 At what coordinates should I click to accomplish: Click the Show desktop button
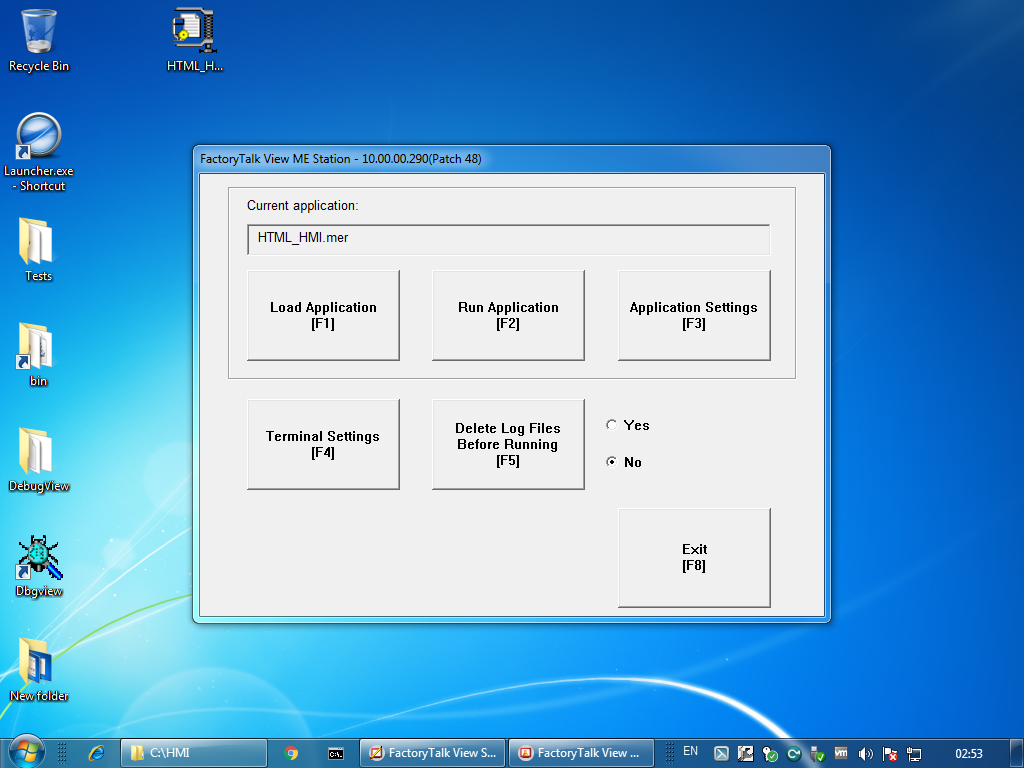1017,753
